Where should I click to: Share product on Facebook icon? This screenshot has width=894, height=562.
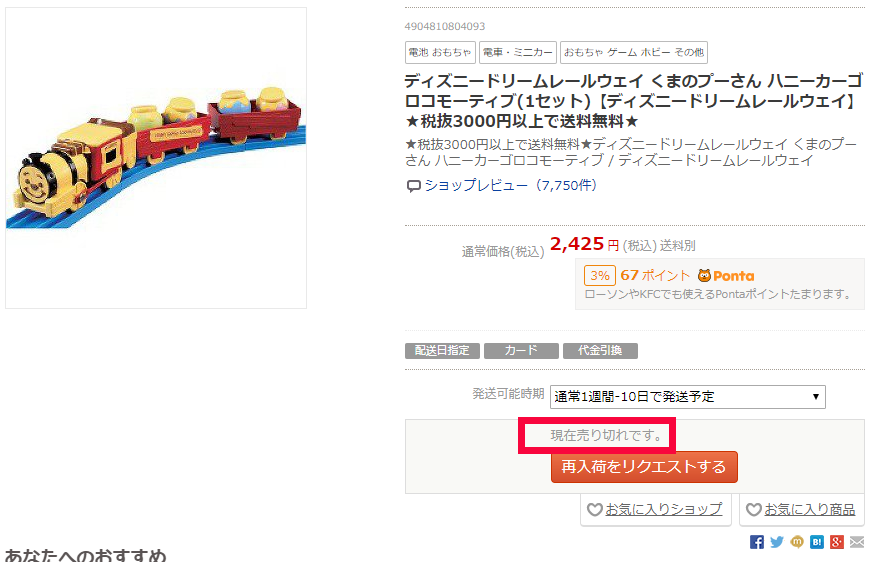[x=757, y=542]
